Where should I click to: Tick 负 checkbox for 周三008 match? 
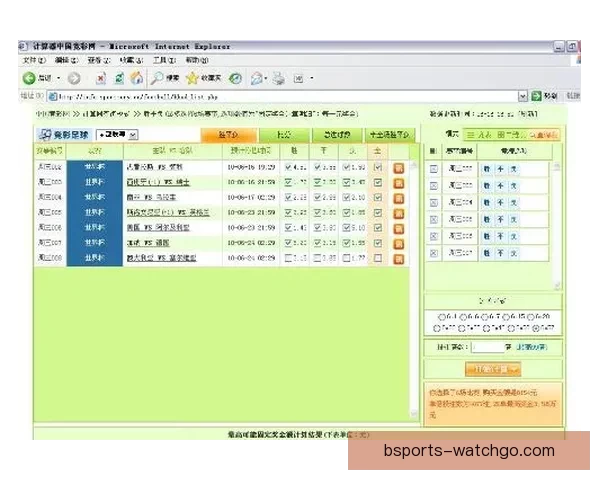346,258
